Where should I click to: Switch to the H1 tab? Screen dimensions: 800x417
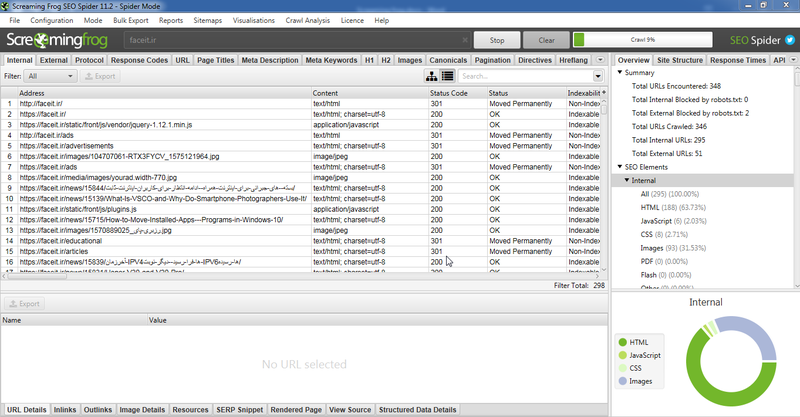[x=369, y=60]
